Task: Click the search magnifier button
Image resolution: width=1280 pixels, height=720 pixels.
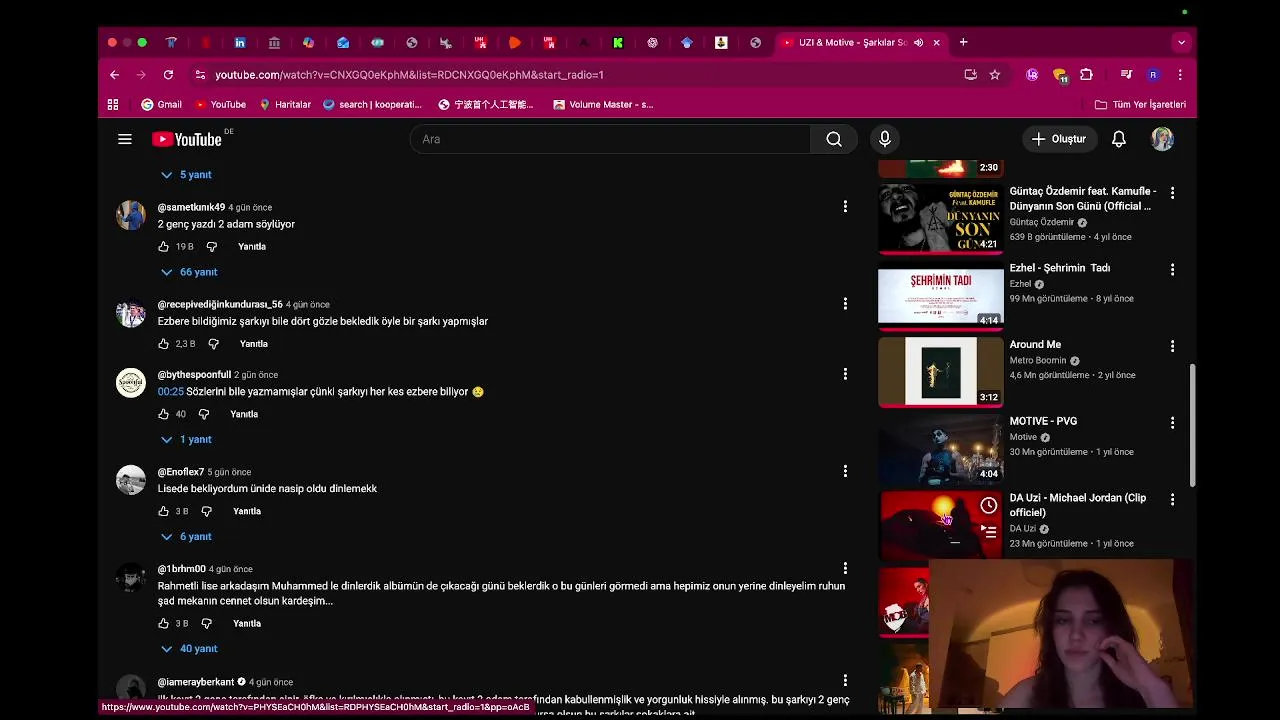Action: (834, 139)
